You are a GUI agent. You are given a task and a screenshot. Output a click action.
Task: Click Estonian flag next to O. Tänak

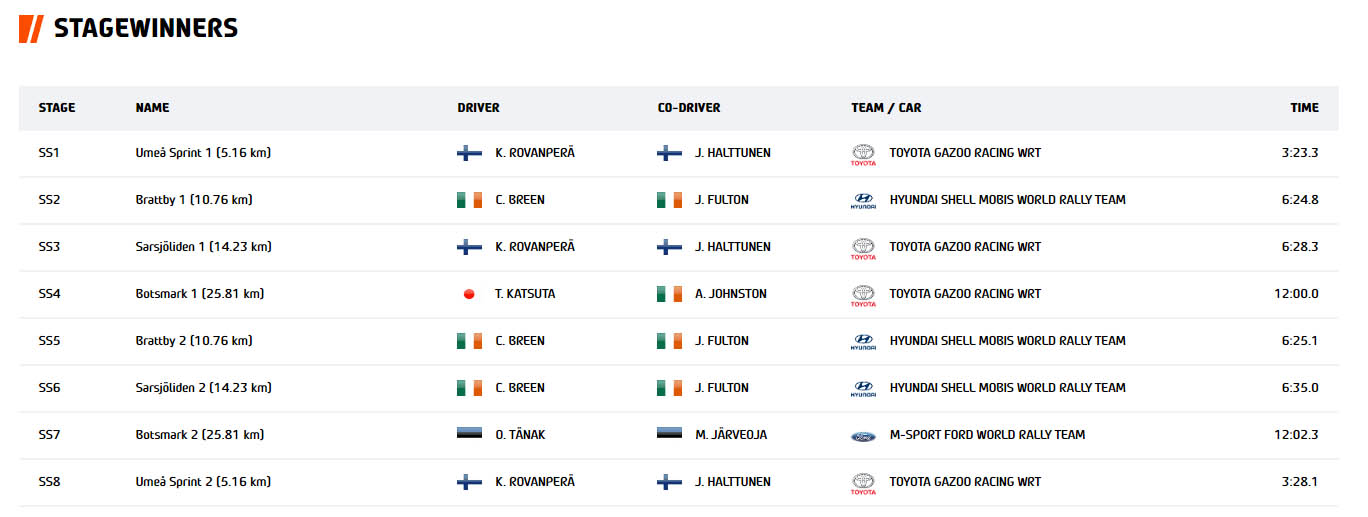(469, 435)
